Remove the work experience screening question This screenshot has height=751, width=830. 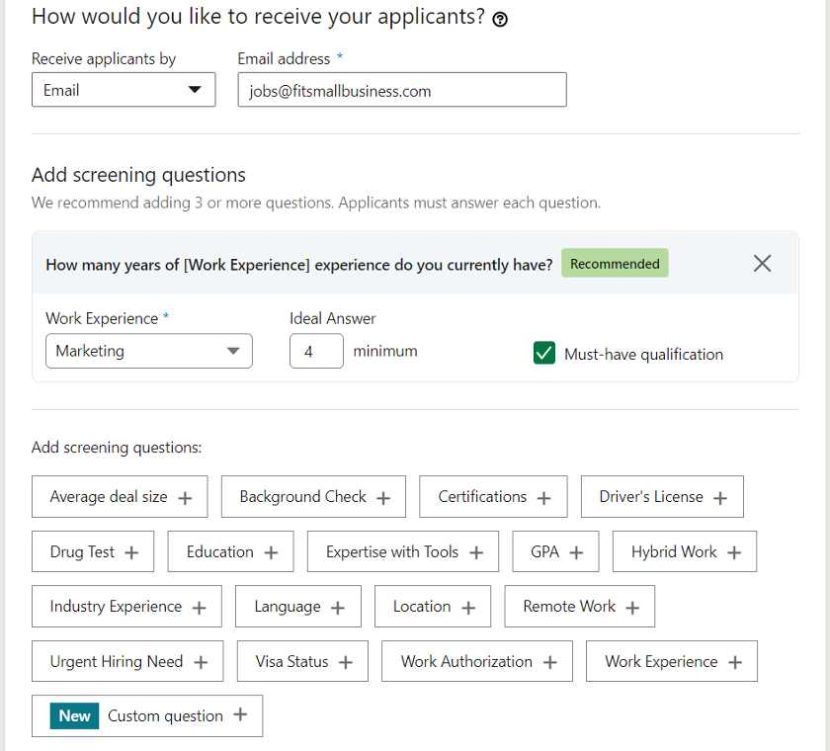tap(762, 264)
